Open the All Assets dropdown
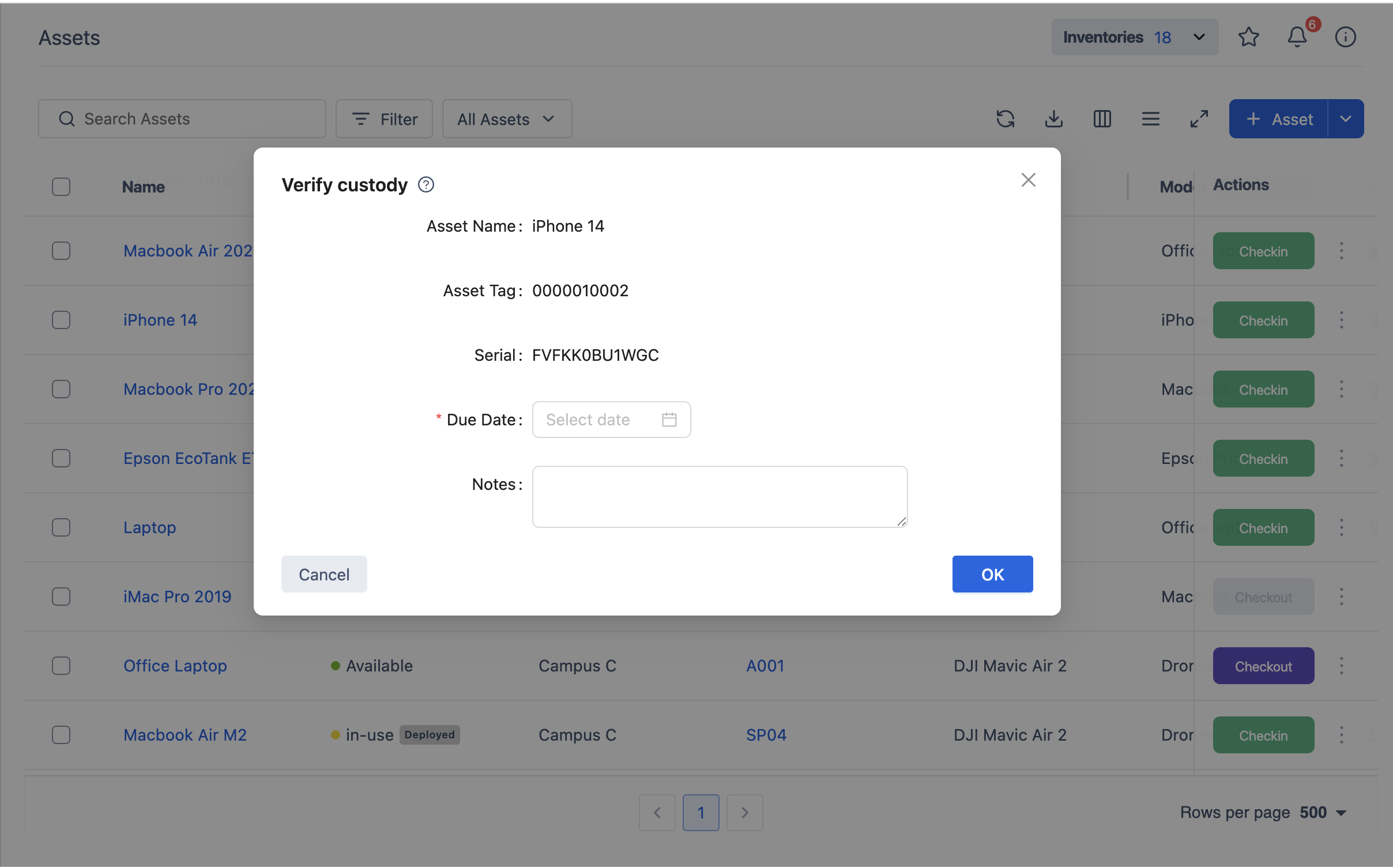 tap(506, 119)
